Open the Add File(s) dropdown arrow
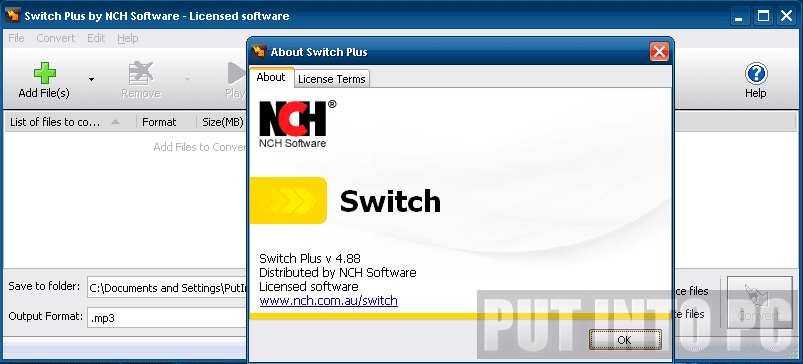 point(92,79)
